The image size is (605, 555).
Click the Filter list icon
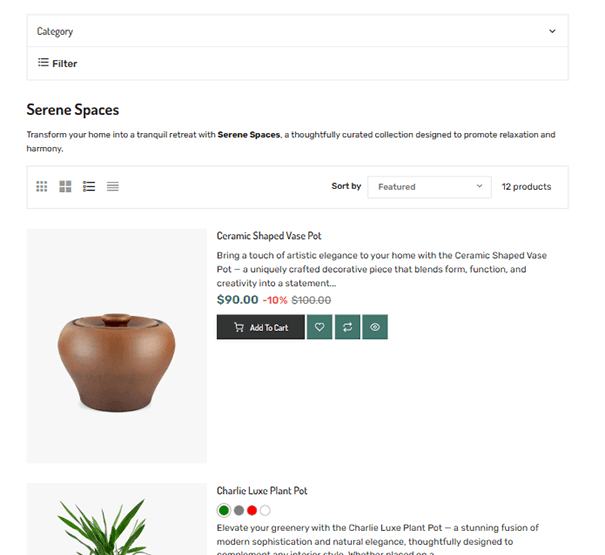tap(43, 63)
